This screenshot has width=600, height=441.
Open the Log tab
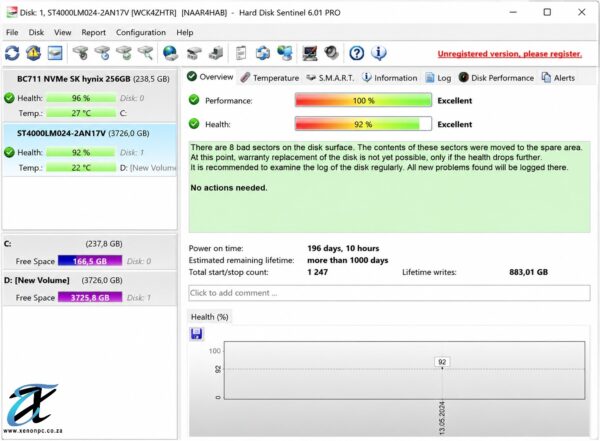click(x=439, y=78)
